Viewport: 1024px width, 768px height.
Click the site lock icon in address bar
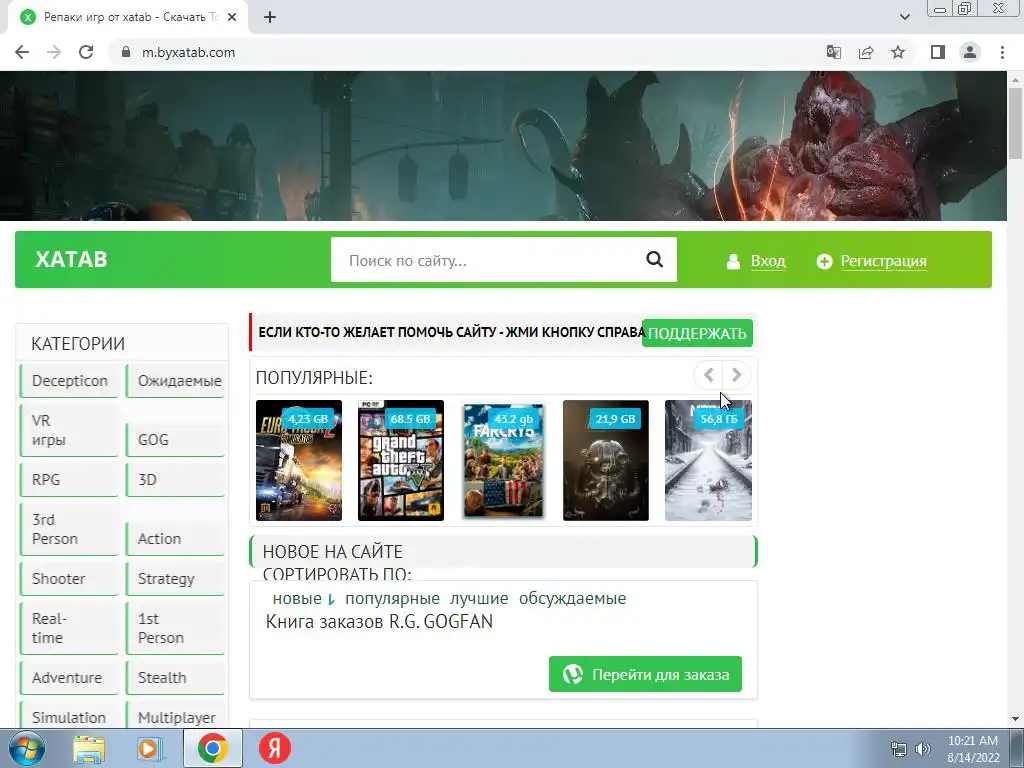click(125, 52)
